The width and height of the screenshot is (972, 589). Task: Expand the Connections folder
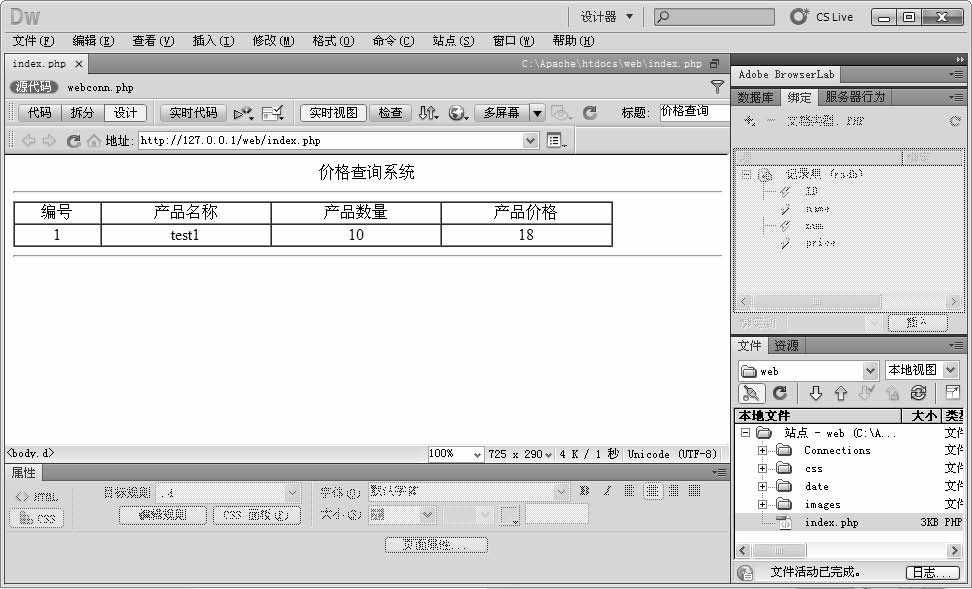click(x=762, y=451)
